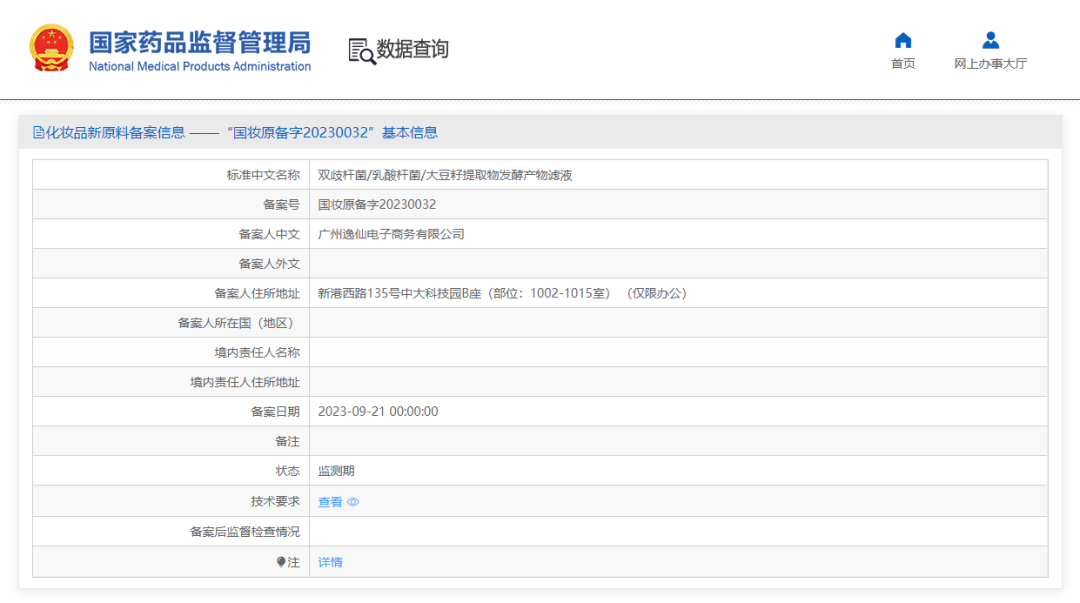1080x603 pixels.
Task: Click the 技术要求 label
Action: point(276,502)
